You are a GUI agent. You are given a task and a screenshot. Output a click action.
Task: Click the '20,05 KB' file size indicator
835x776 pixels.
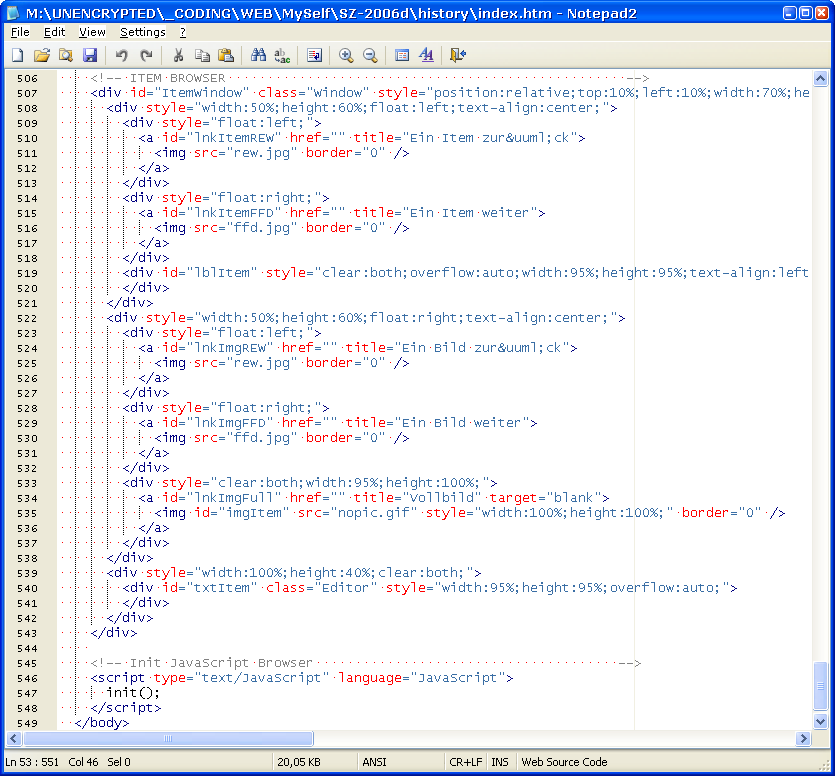coord(299,762)
